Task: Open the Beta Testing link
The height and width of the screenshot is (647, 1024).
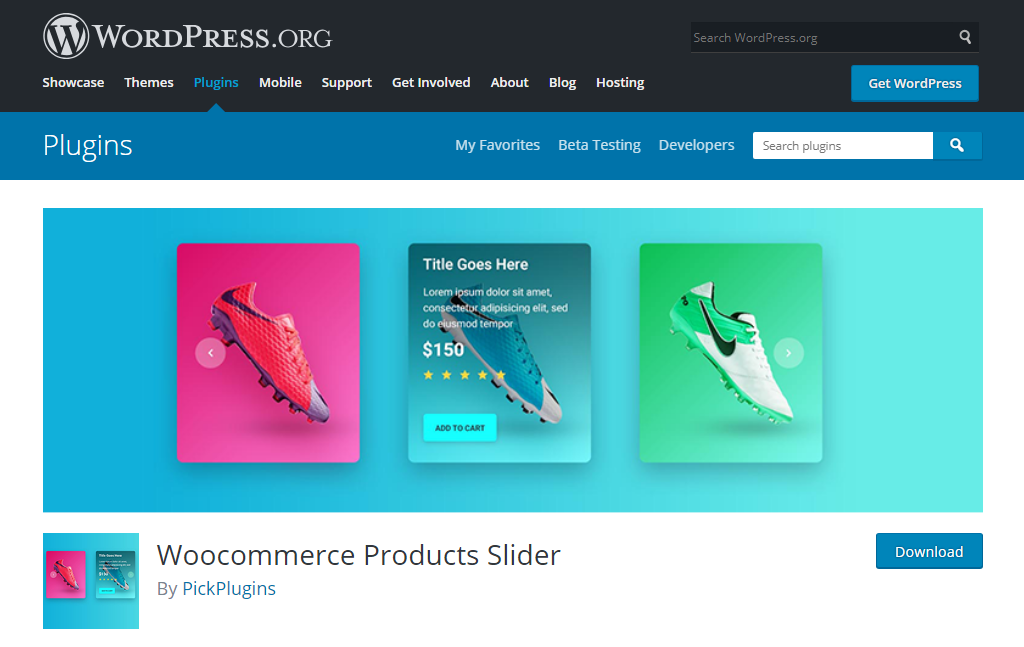Action: (599, 146)
